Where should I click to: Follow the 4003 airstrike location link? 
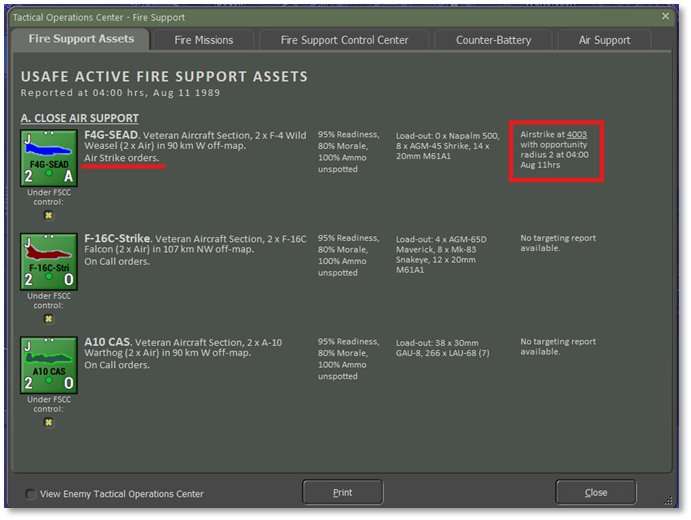[x=577, y=134]
